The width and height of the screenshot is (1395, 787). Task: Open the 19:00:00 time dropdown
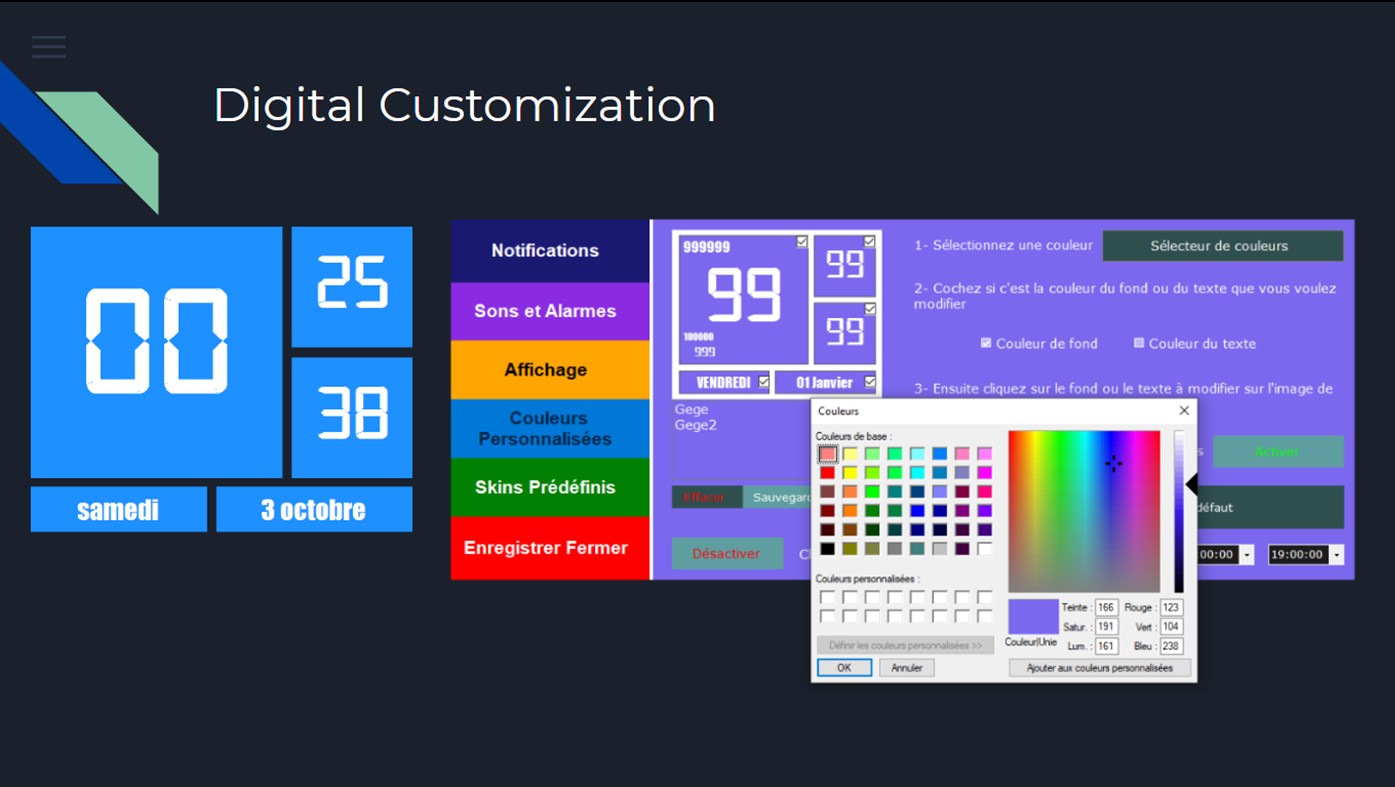tap(1337, 554)
